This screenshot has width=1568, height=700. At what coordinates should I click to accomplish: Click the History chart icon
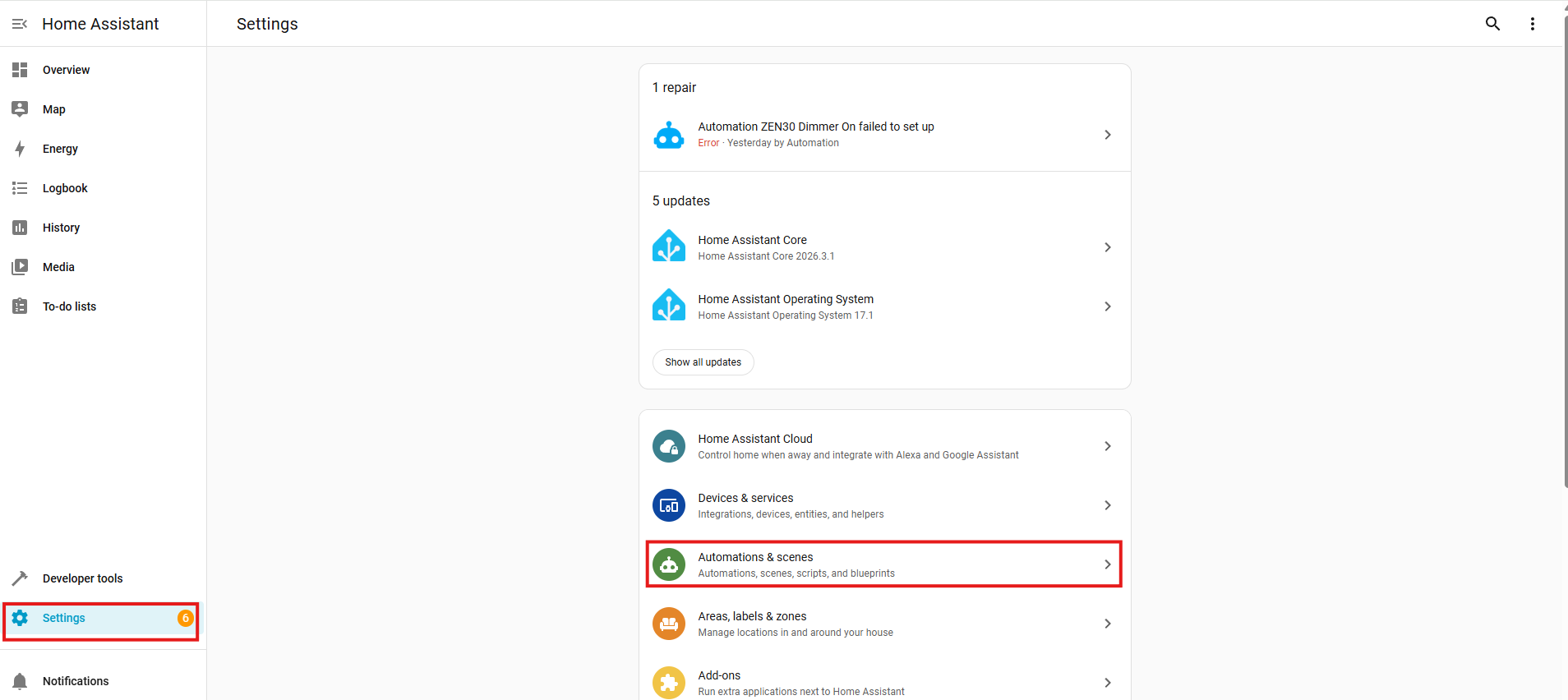[20, 228]
